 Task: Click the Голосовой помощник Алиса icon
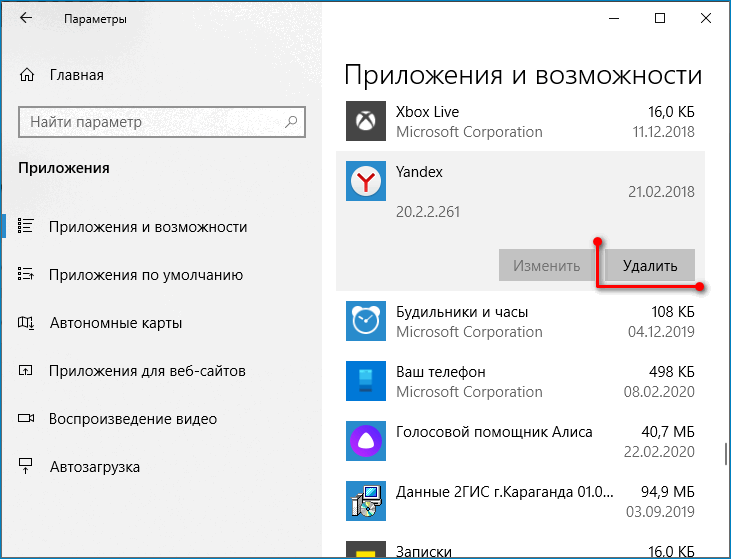pos(365,441)
